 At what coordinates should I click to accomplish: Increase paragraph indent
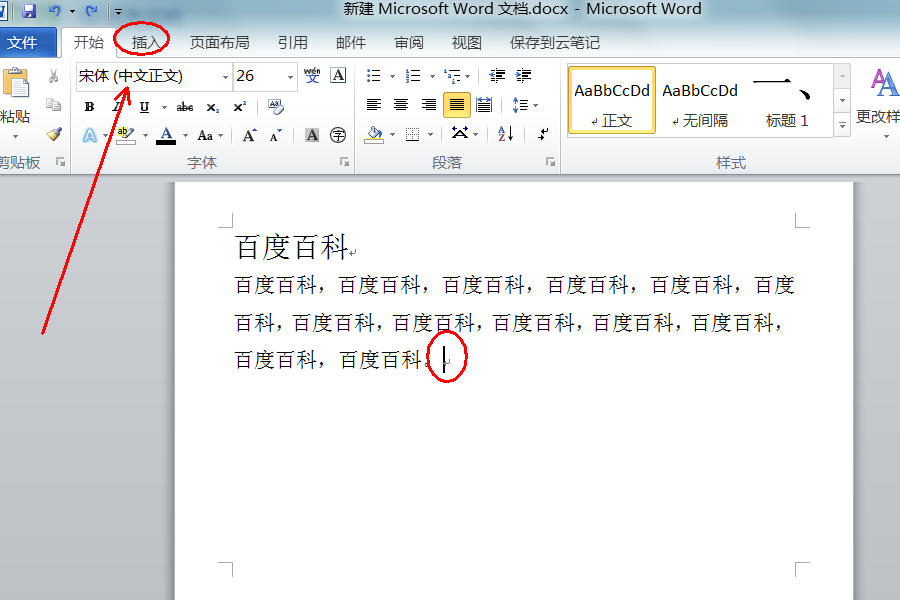coord(523,76)
